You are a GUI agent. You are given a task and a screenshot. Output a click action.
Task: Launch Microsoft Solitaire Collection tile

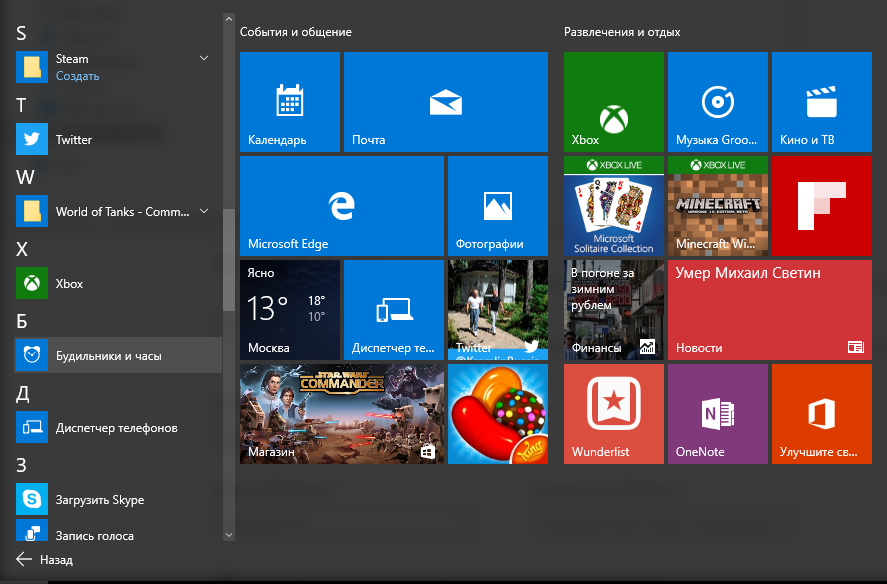click(614, 206)
